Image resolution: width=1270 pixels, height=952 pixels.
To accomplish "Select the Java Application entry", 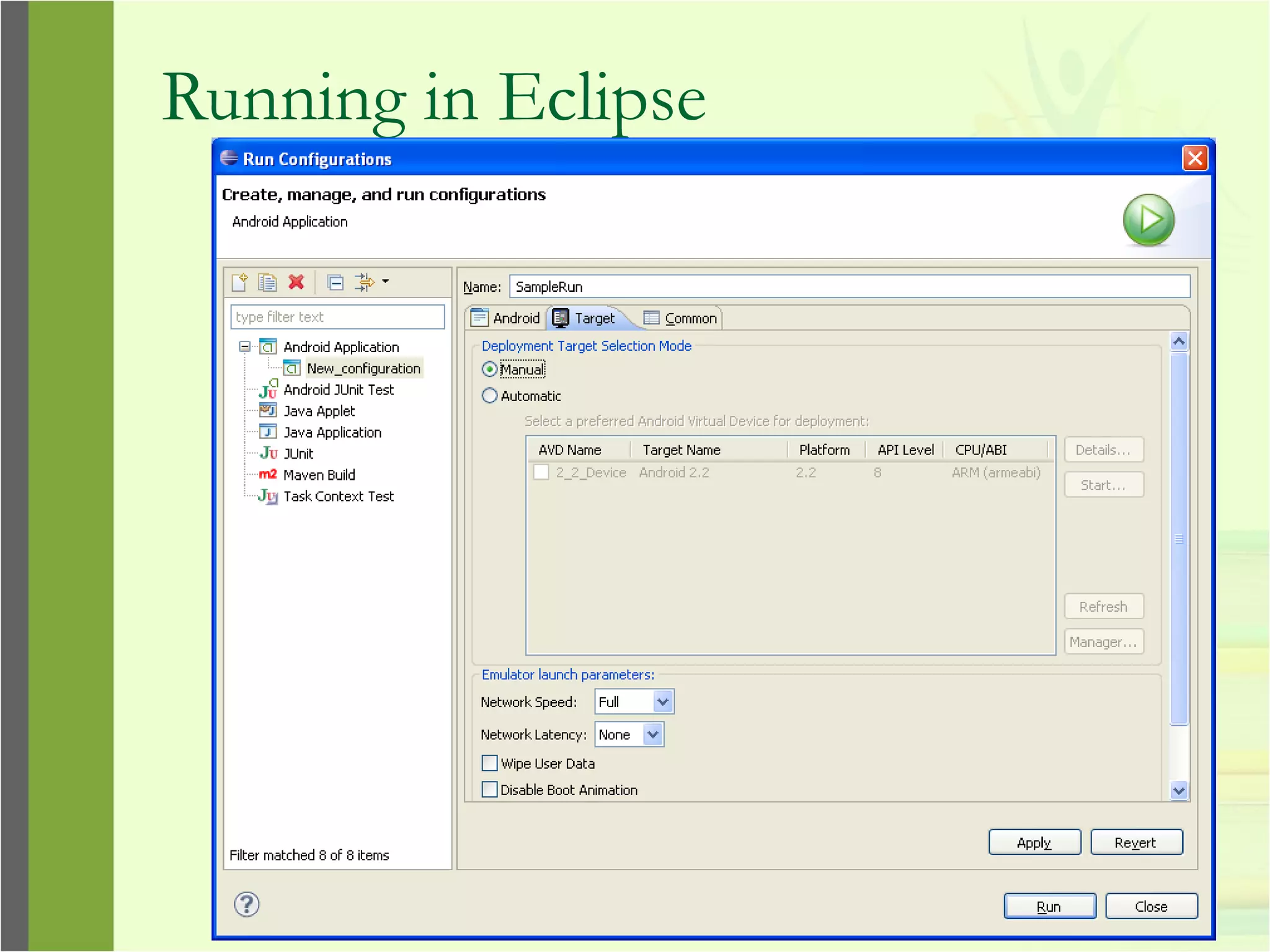I will 332,432.
